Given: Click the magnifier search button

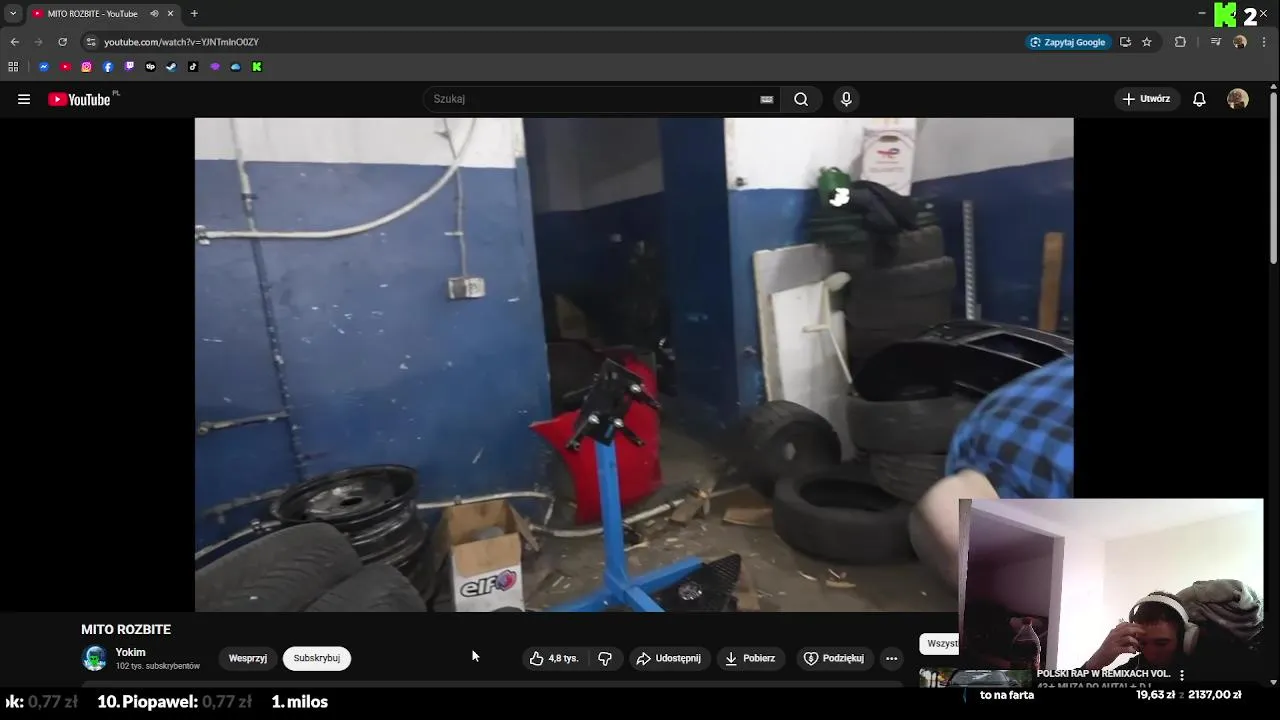Looking at the screenshot, I should tap(801, 99).
